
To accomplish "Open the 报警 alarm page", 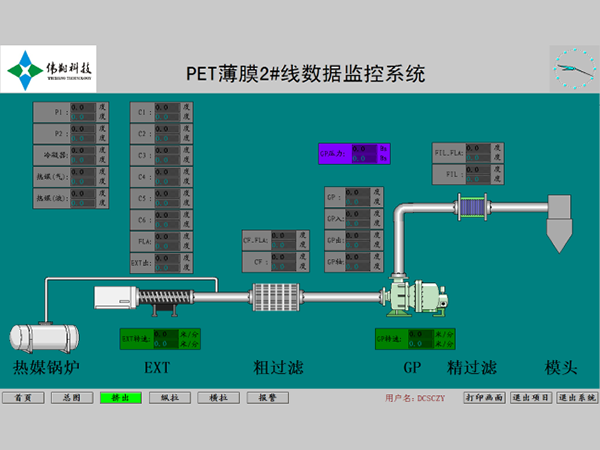I will [x=267, y=397].
